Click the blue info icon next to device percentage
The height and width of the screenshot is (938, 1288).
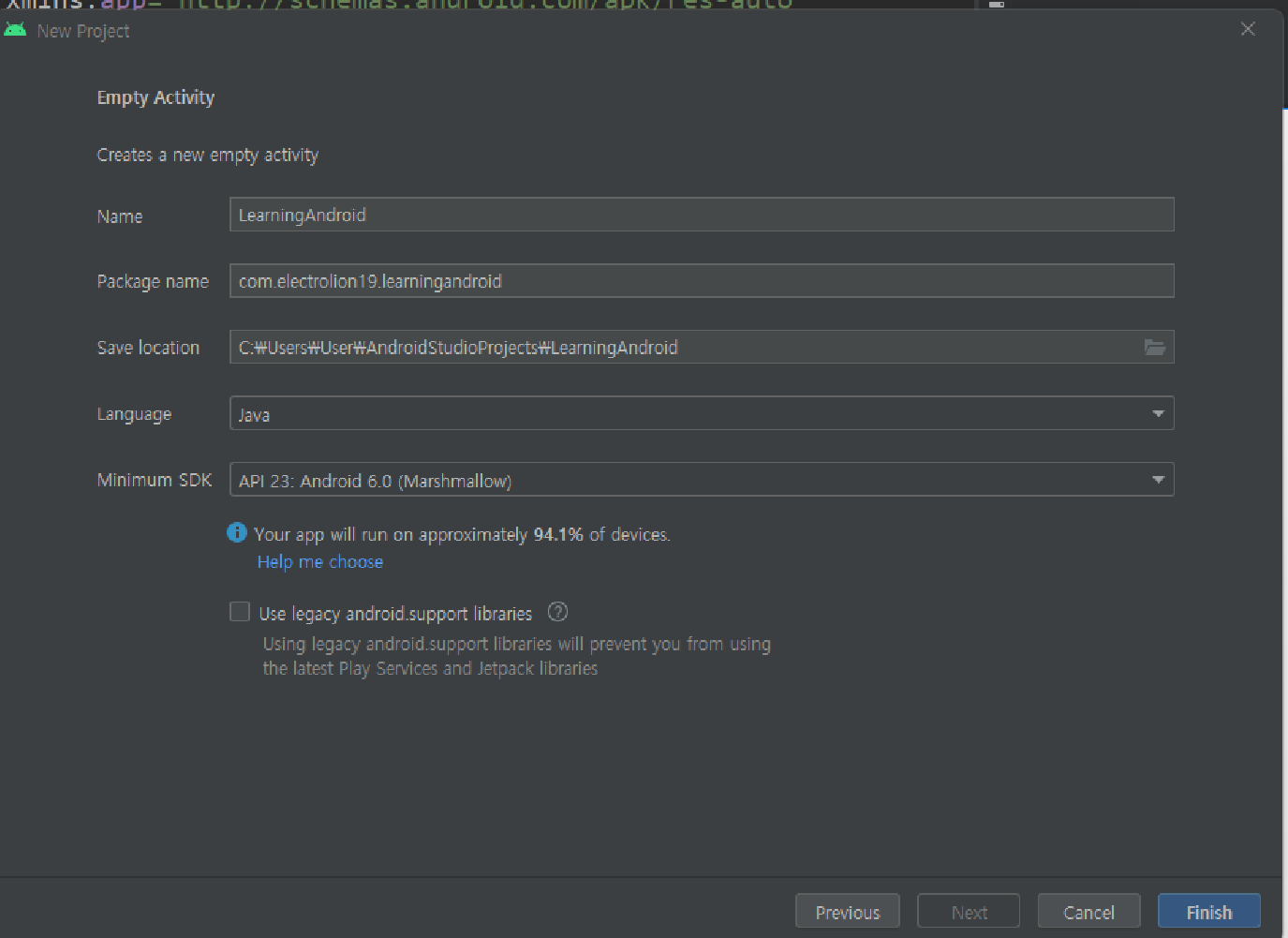point(237,532)
